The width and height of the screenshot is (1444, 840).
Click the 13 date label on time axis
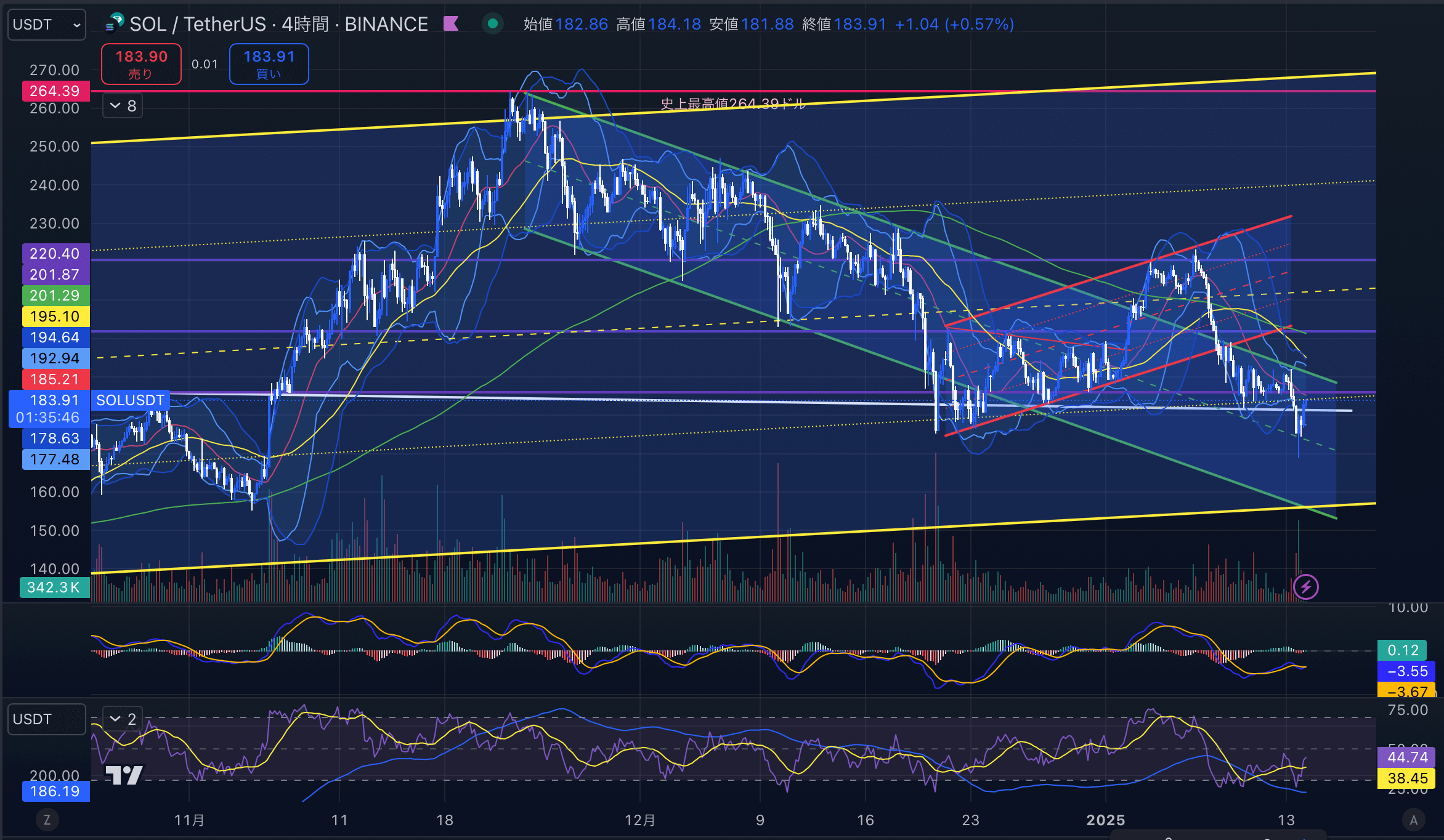tap(1286, 820)
